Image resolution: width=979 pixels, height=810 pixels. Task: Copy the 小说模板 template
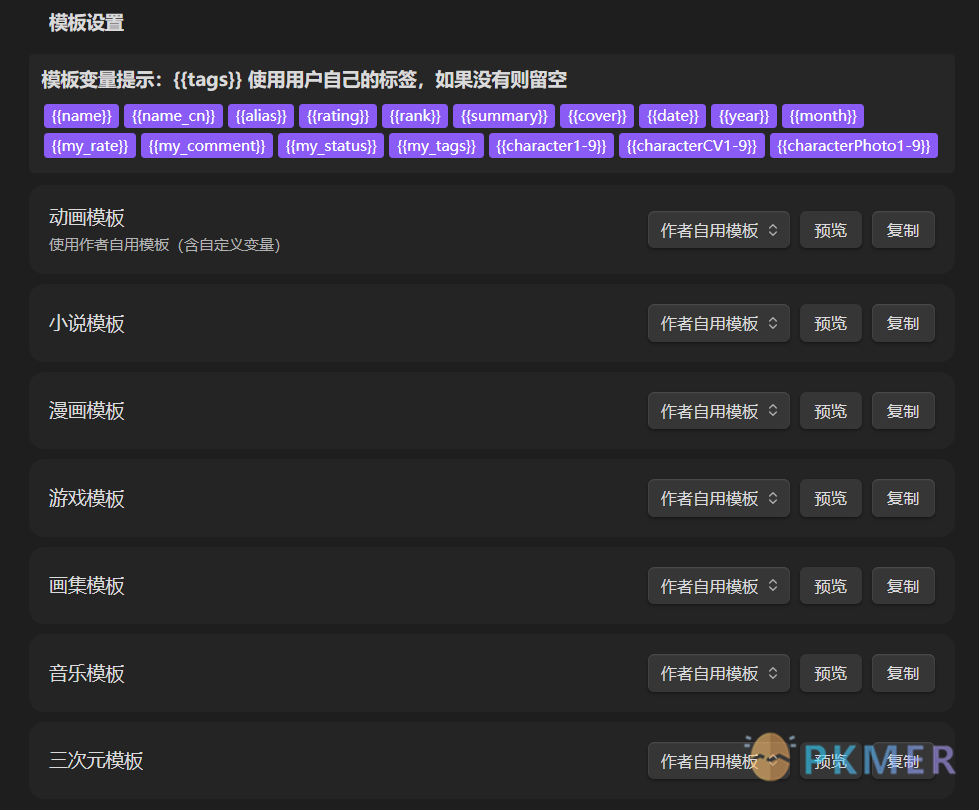tap(903, 323)
